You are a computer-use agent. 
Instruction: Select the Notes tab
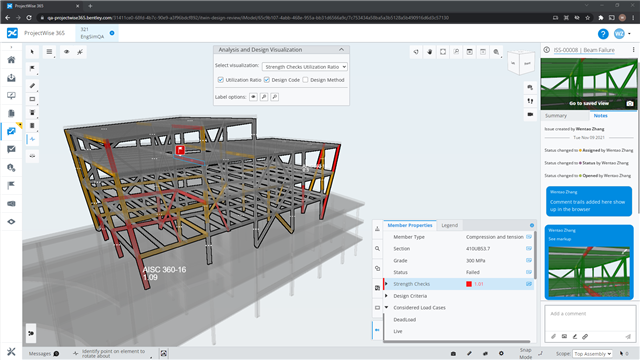[x=600, y=116]
